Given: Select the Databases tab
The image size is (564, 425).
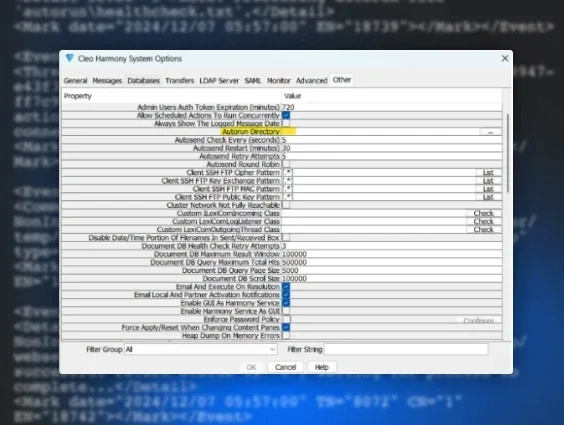Looking at the screenshot, I should coord(143,81).
